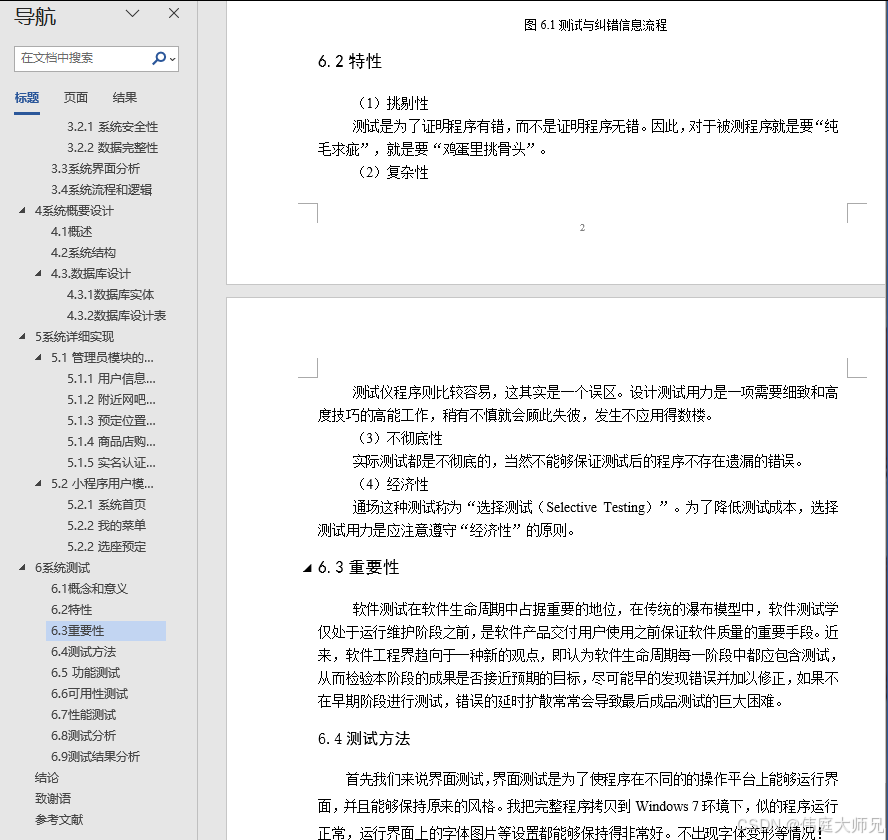Go to 3.4系统流程和逻辑 heading
Image resolution: width=888 pixels, height=840 pixels.
click(x=101, y=190)
